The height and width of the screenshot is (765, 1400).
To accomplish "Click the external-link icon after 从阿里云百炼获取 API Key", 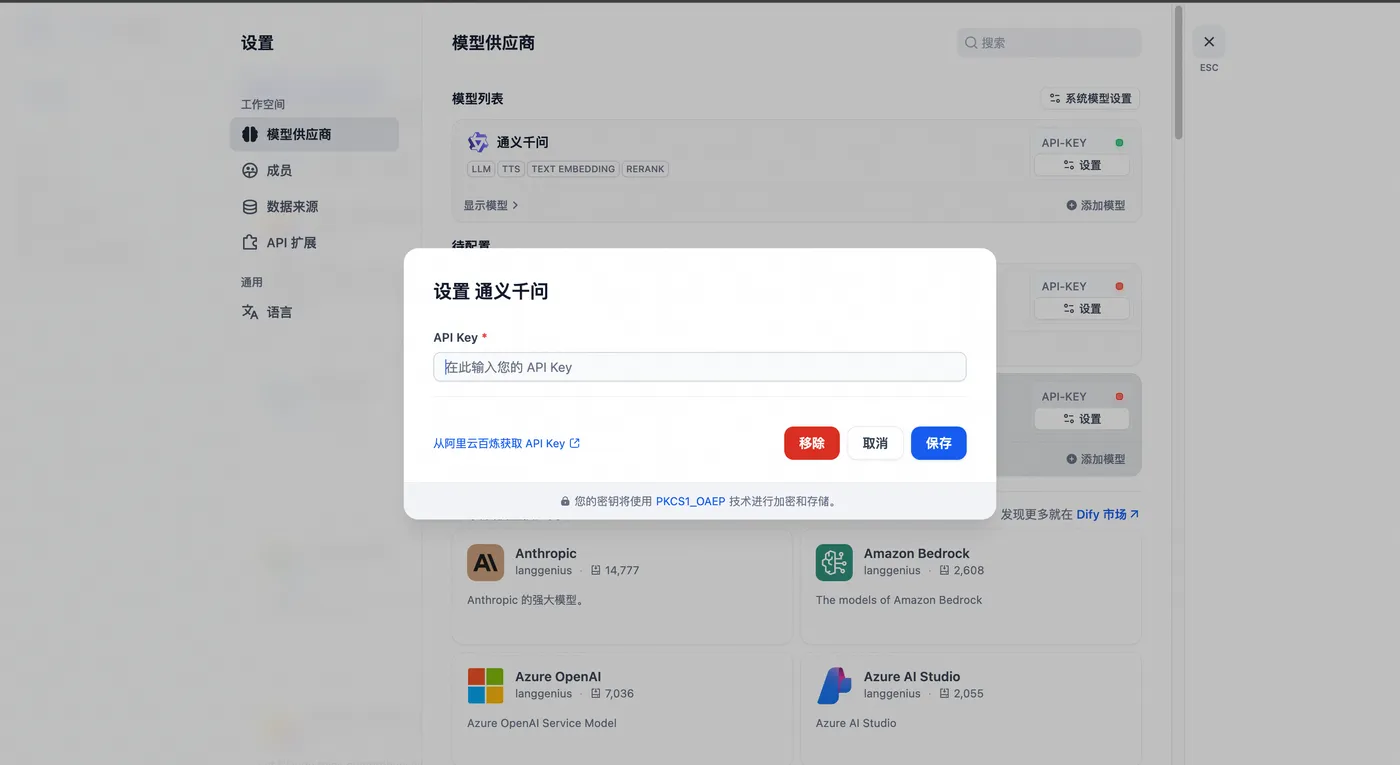I will 575,443.
